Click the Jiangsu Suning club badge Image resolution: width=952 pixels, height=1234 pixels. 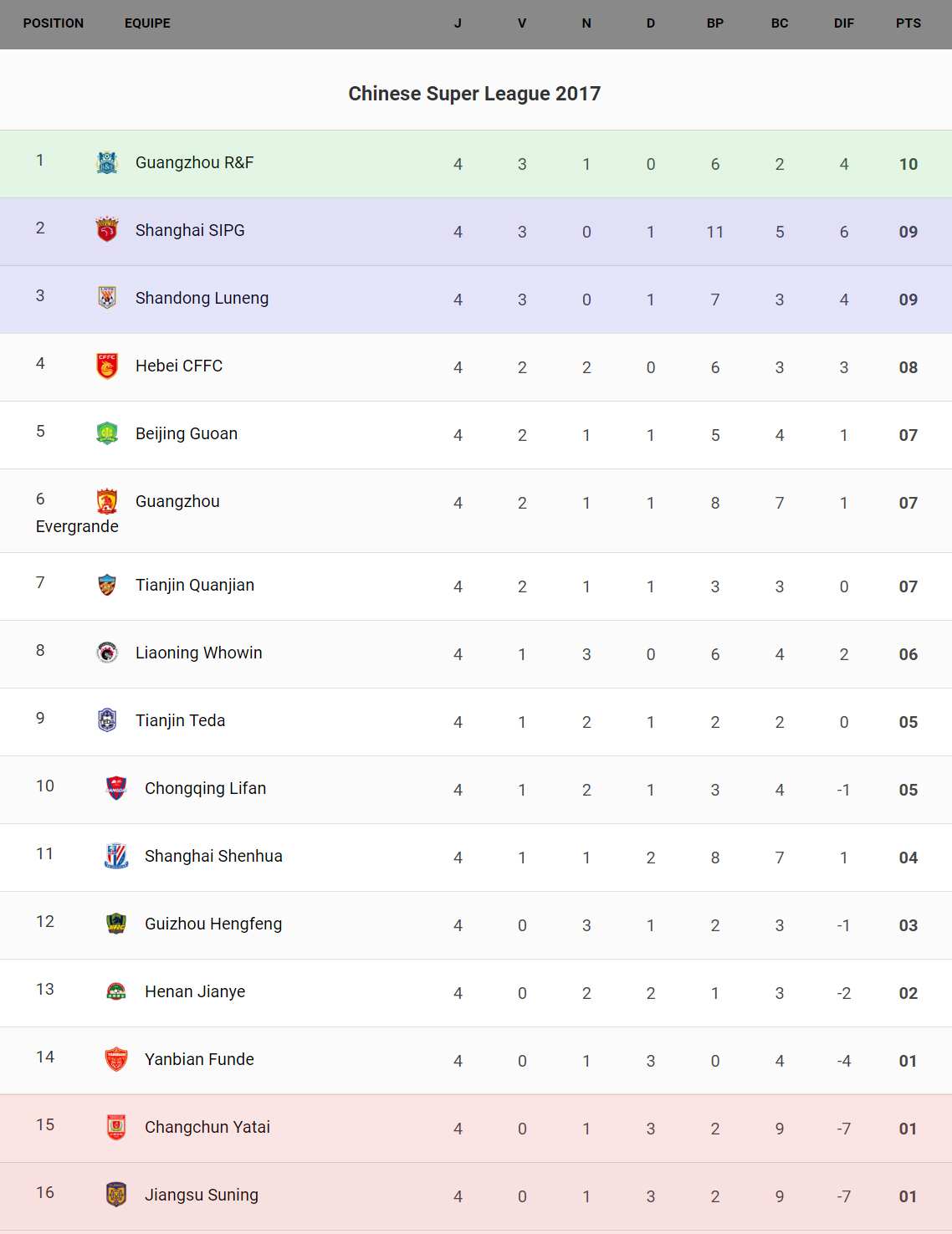coord(116,1195)
